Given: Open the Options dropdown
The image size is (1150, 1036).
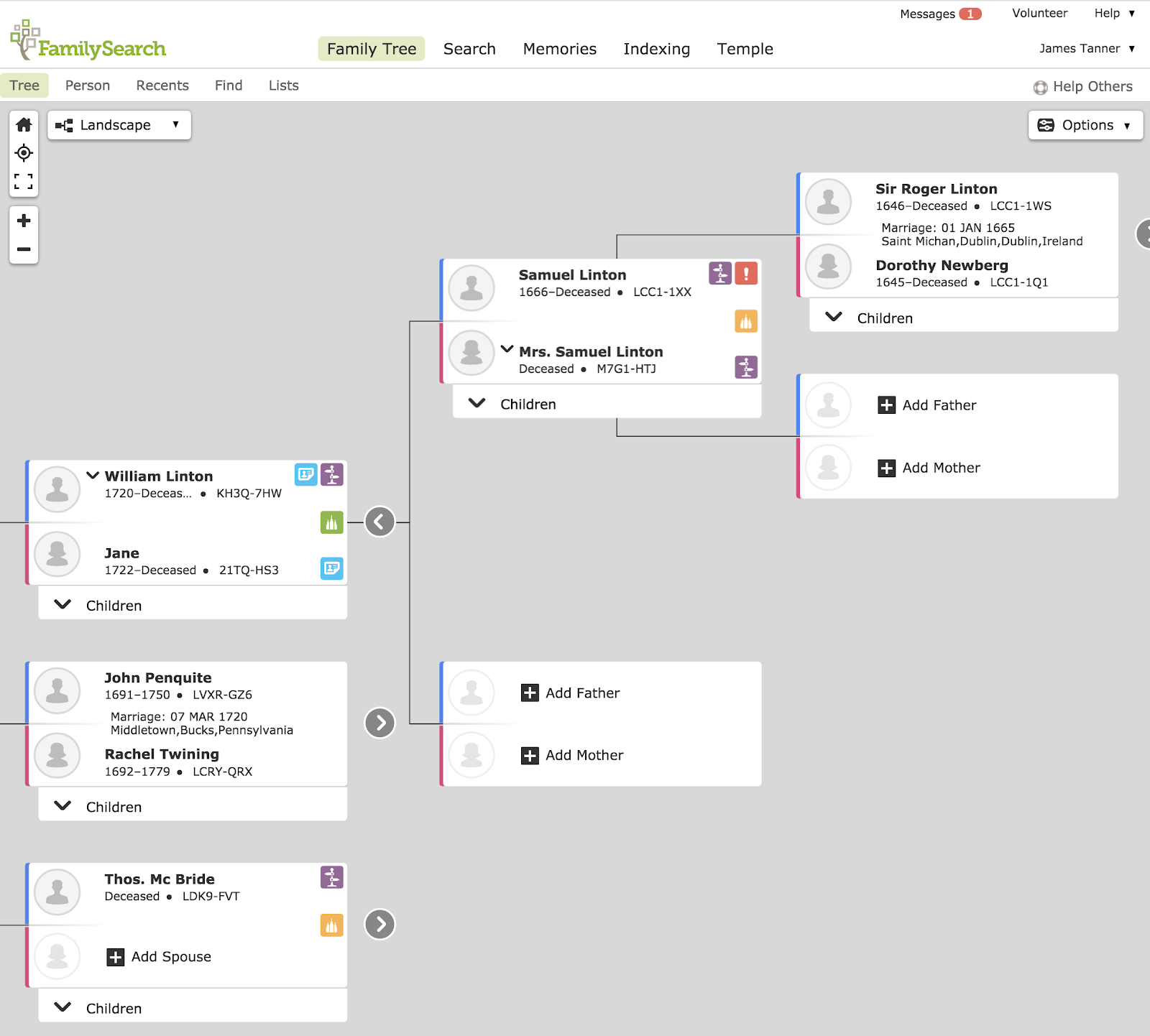Looking at the screenshot, I should coord(1085,125).
